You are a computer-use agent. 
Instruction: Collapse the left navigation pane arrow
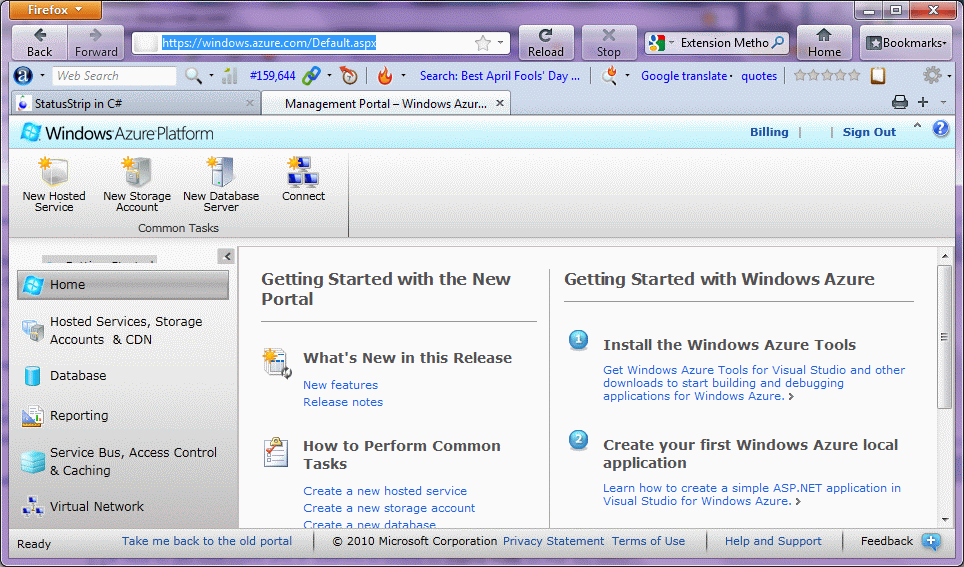[227, 256]
